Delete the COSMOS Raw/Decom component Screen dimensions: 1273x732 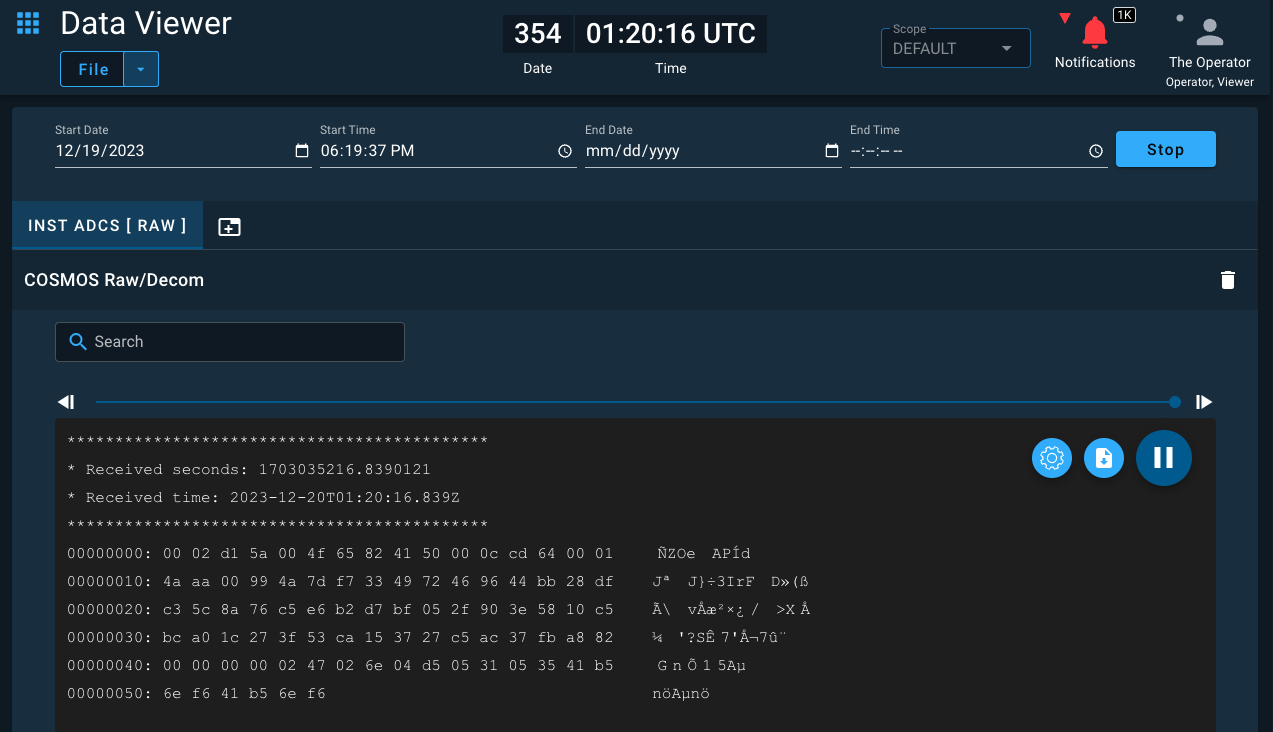tap(1228, 280)
